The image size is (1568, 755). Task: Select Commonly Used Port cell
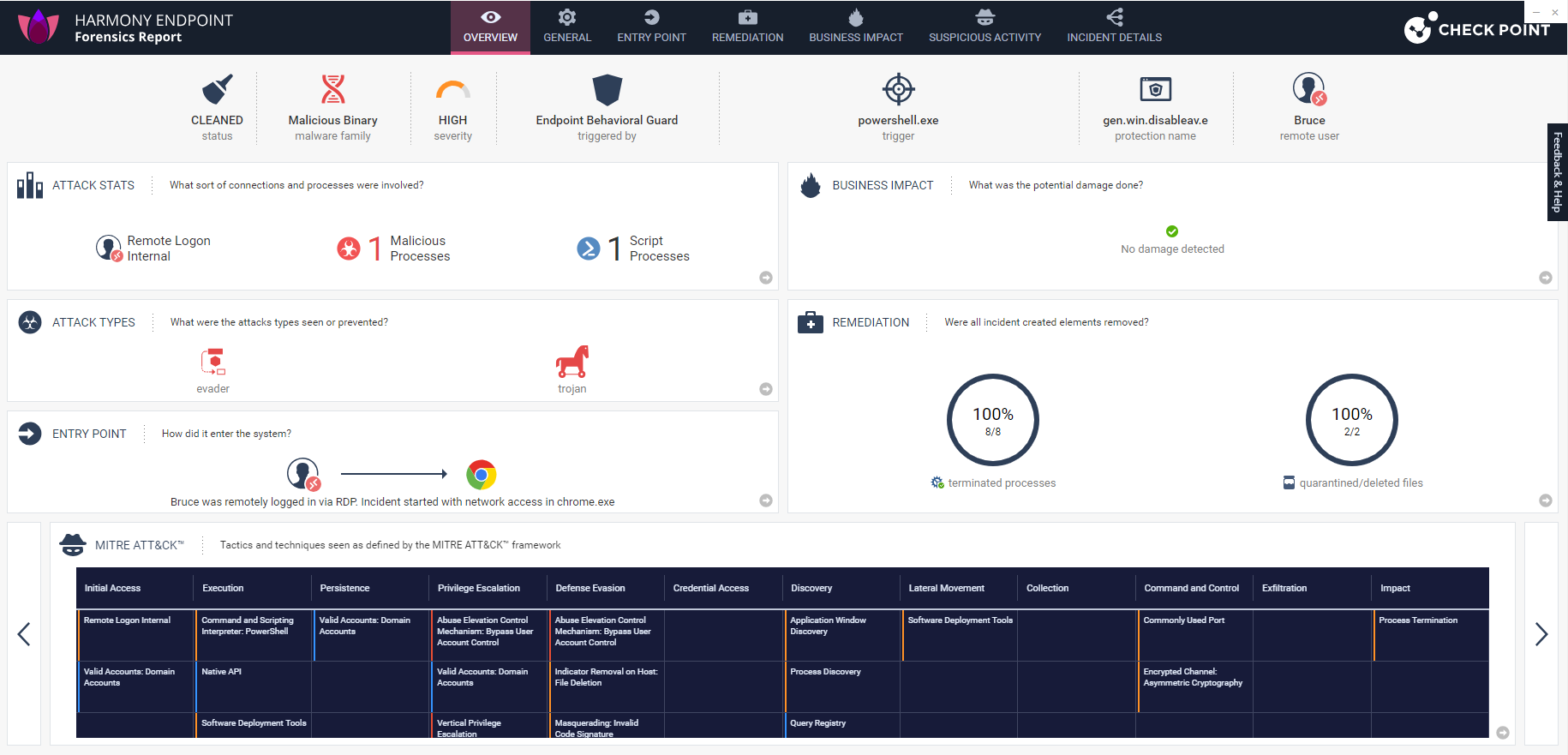[x=1195, y=635]
